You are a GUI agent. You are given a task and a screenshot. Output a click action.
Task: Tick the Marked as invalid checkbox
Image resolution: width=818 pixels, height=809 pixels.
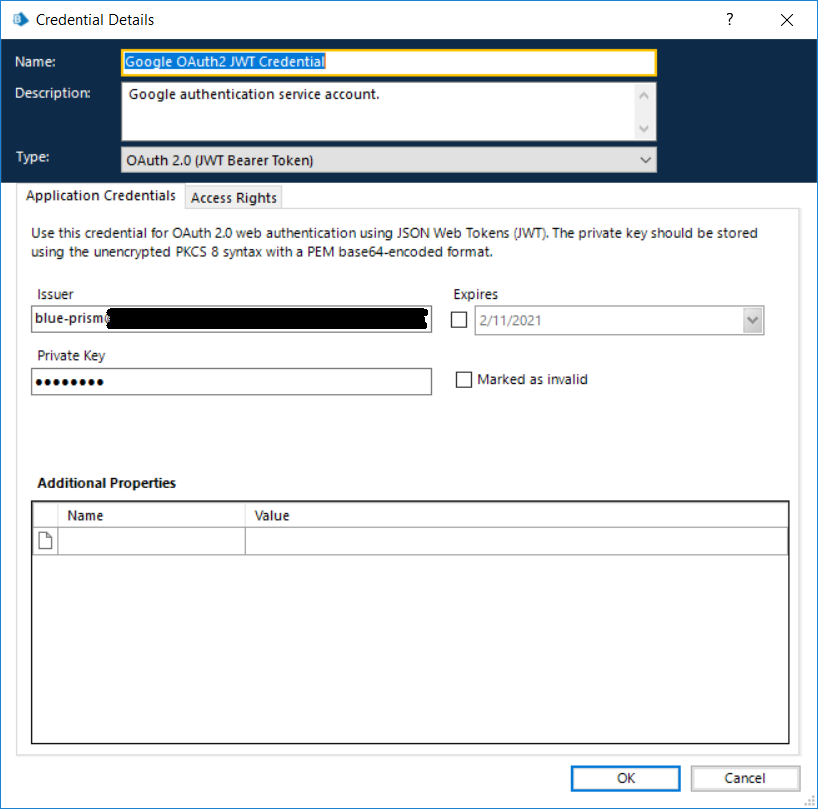(463, 379)
